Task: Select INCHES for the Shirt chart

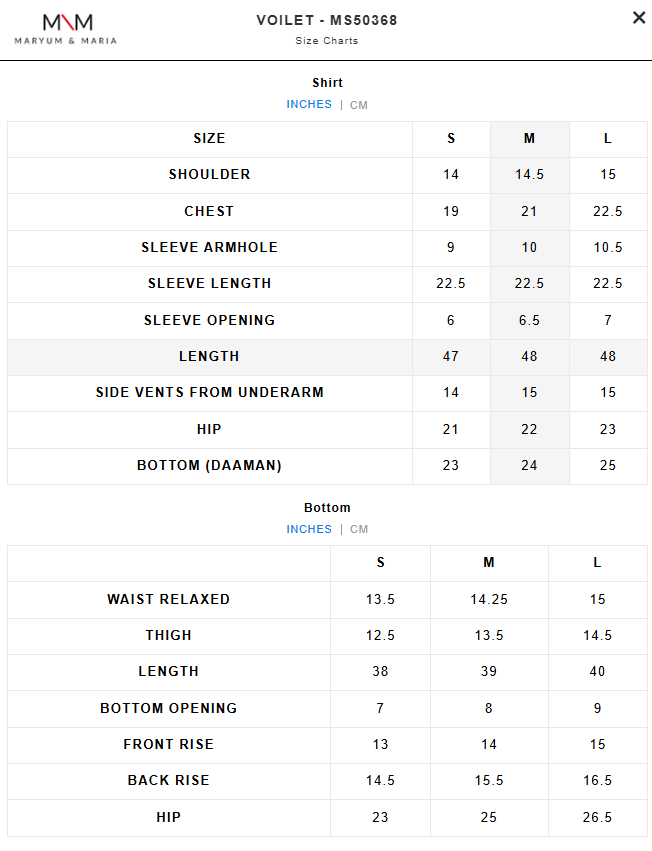Action: tap(309, 105)
